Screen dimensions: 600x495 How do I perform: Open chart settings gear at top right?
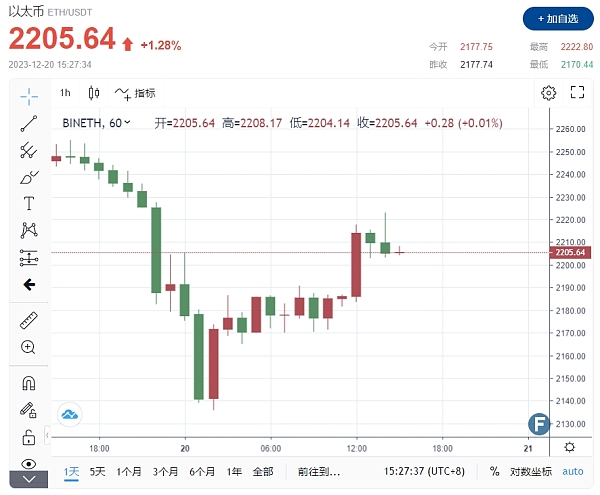coord(548,93)
